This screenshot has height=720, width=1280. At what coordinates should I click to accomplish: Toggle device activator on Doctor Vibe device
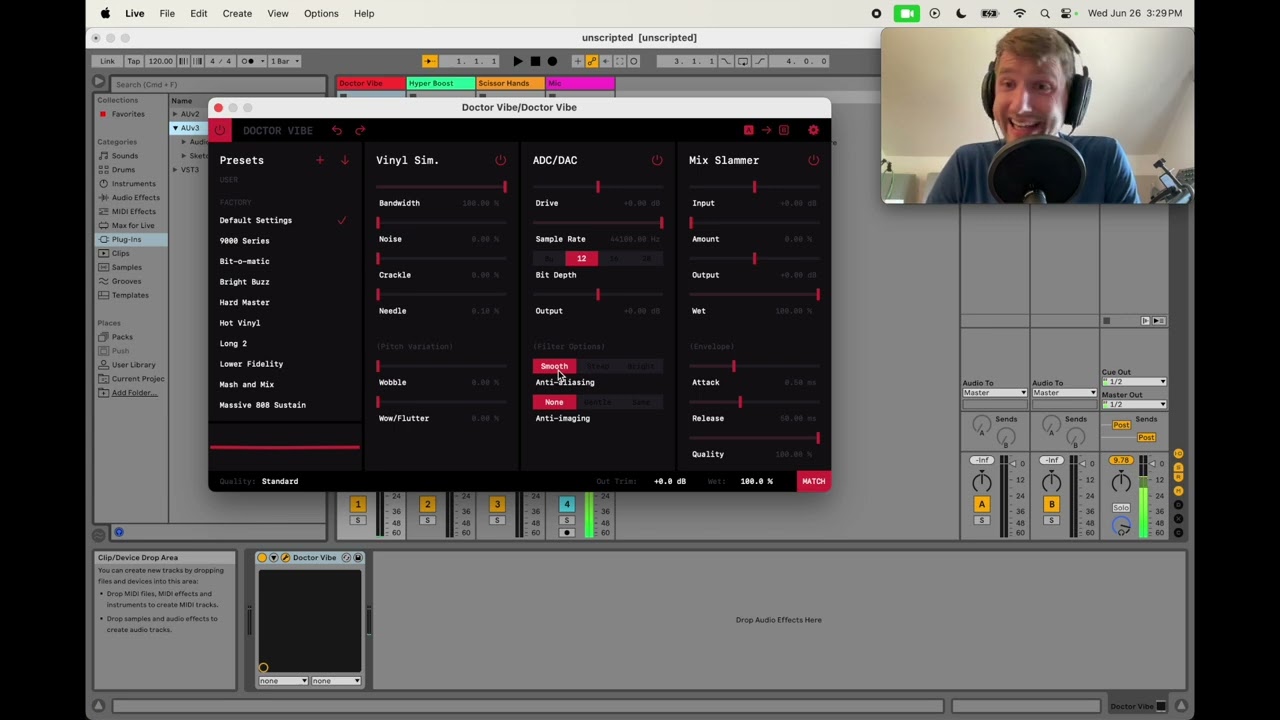click(262, 557)
